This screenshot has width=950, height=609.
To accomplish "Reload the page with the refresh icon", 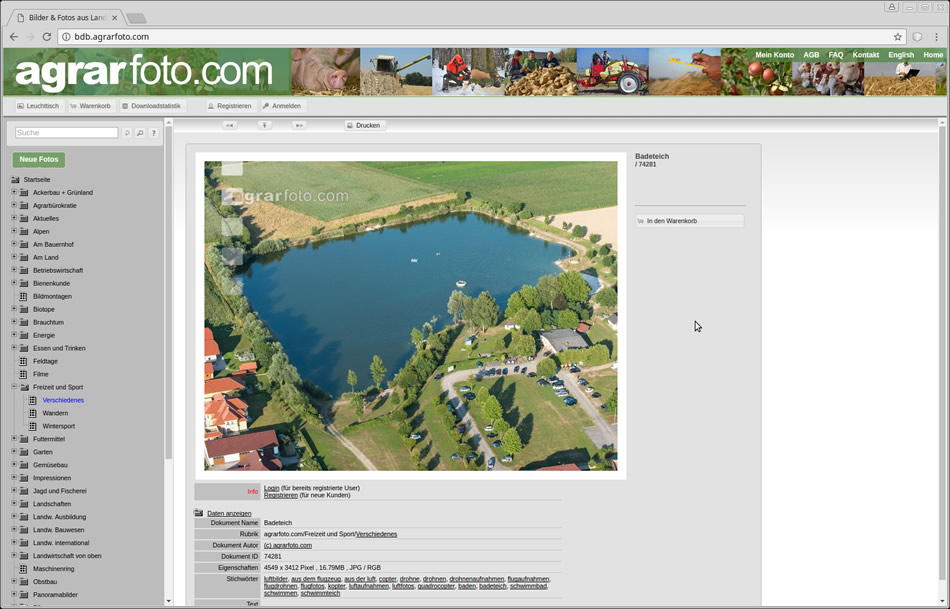I will click(47, 37).
